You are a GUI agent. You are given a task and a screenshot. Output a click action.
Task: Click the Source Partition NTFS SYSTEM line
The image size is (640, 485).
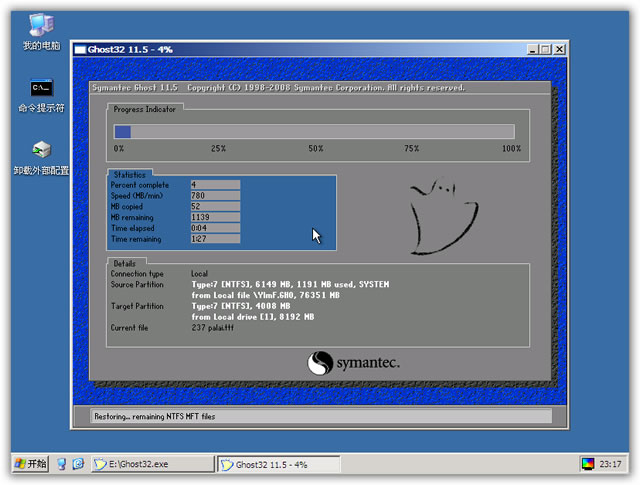point(290,285)
